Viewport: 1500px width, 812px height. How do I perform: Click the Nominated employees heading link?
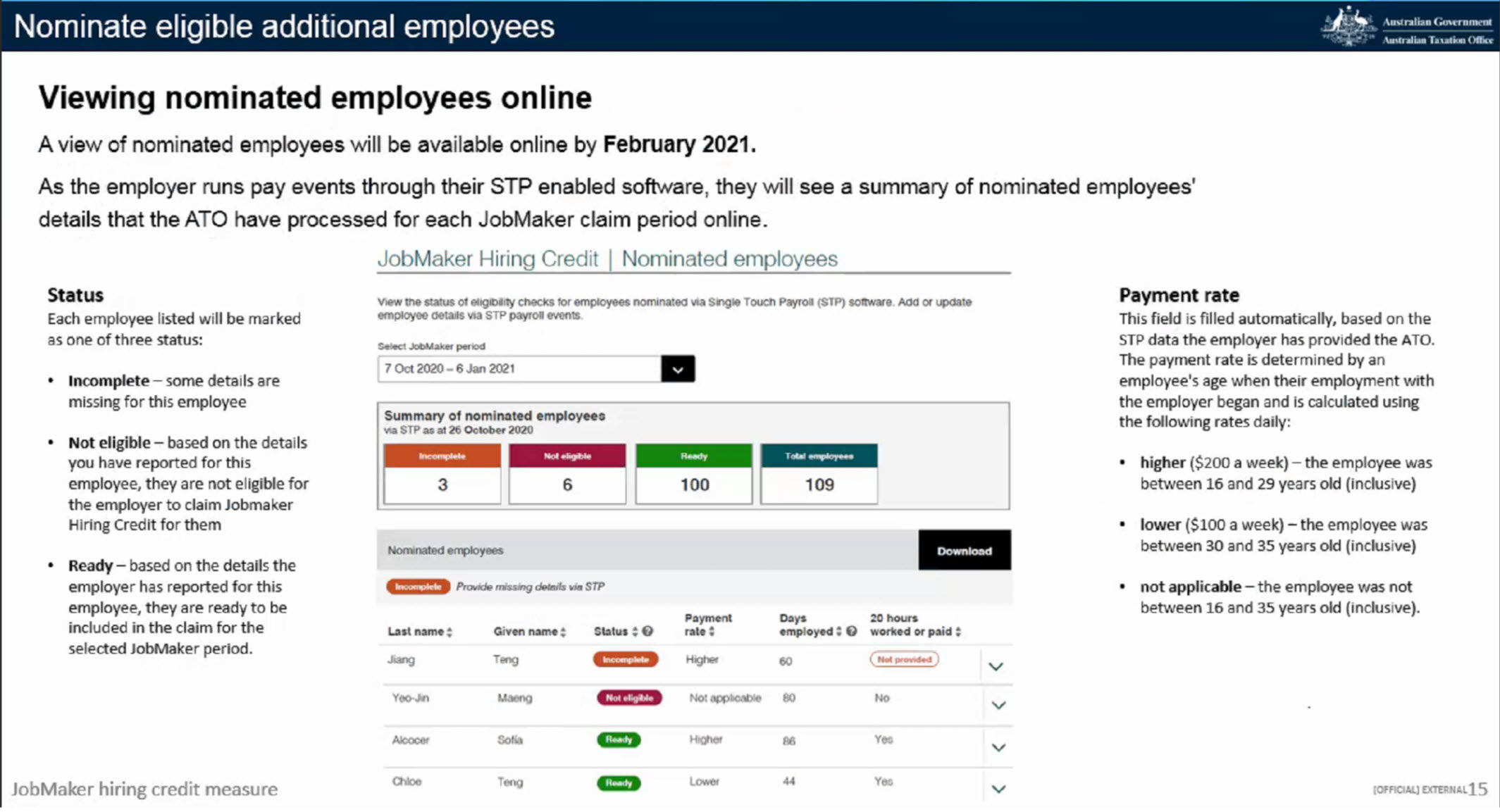729,259
